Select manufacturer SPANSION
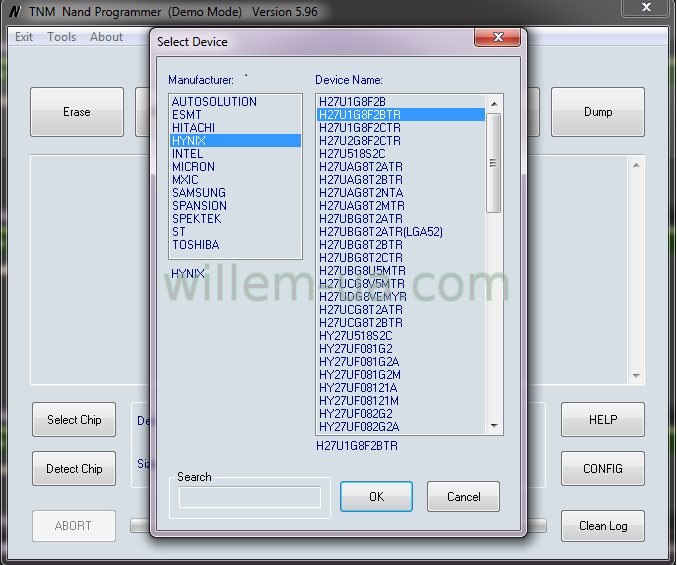This screenshot has height=565, width=677. [x=236, y=205]
